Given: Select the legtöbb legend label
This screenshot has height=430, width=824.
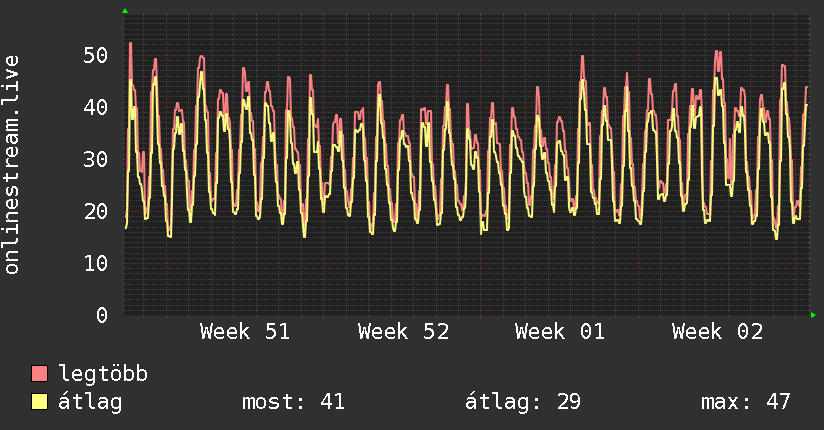Looking at the screenshot, I should tap(103, 374).
